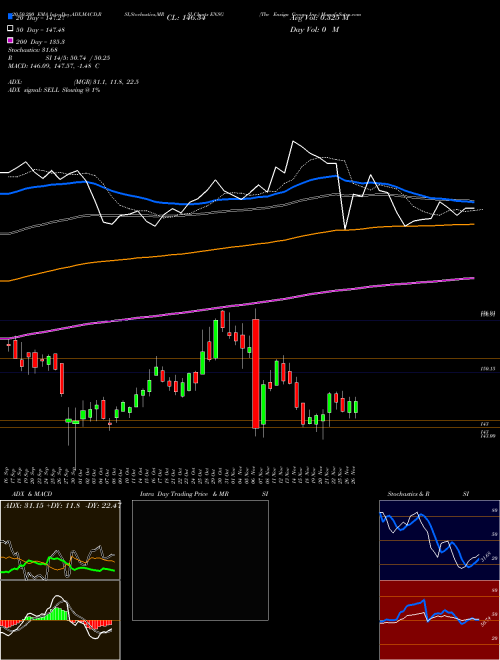The image size is (500, 660).
Task: Click the 'Day Vol: 0 M' label
Action: tap(314, 29)
